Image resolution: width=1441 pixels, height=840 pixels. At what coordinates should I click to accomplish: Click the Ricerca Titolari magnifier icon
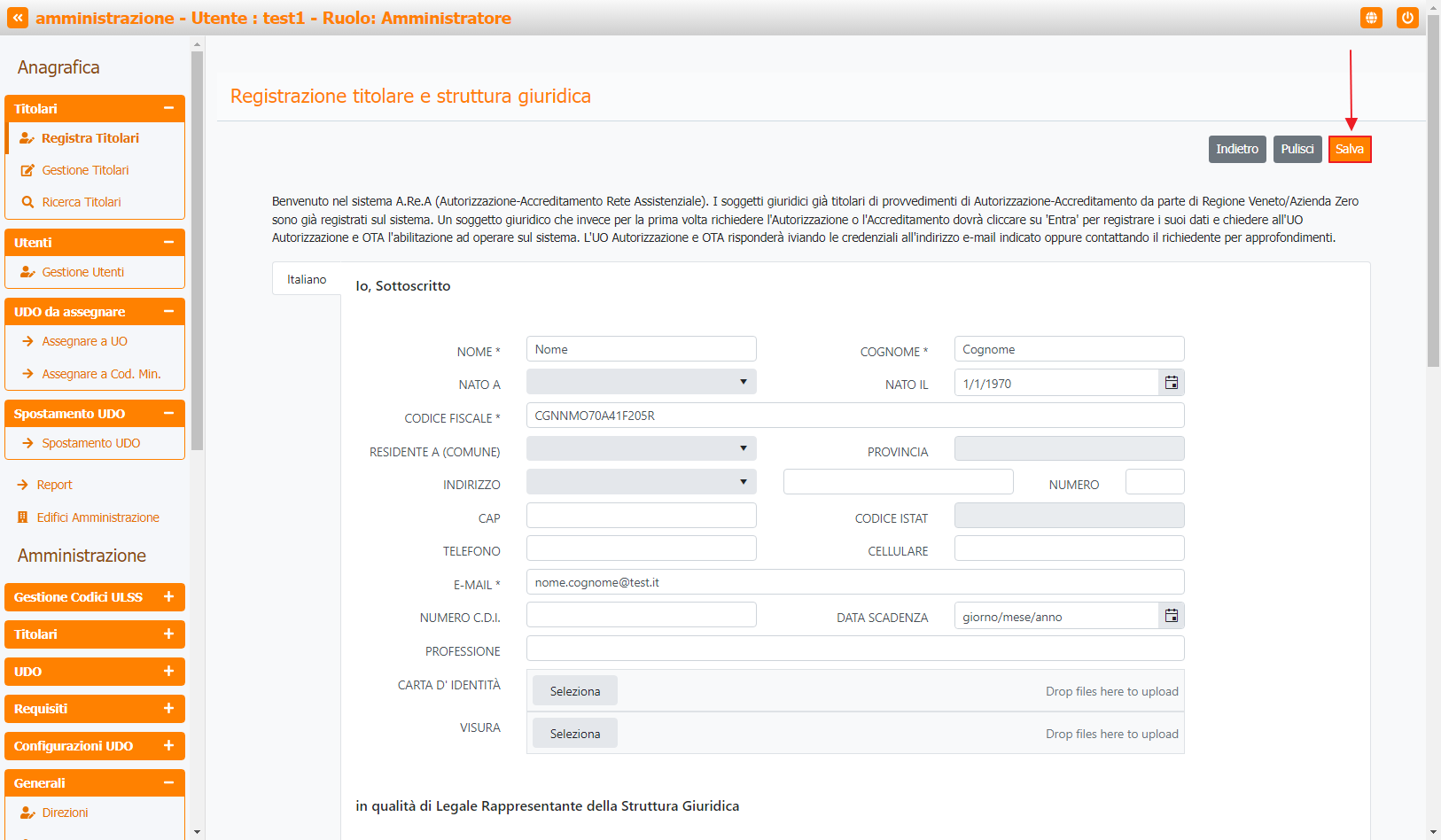click(x=27, y=202)
